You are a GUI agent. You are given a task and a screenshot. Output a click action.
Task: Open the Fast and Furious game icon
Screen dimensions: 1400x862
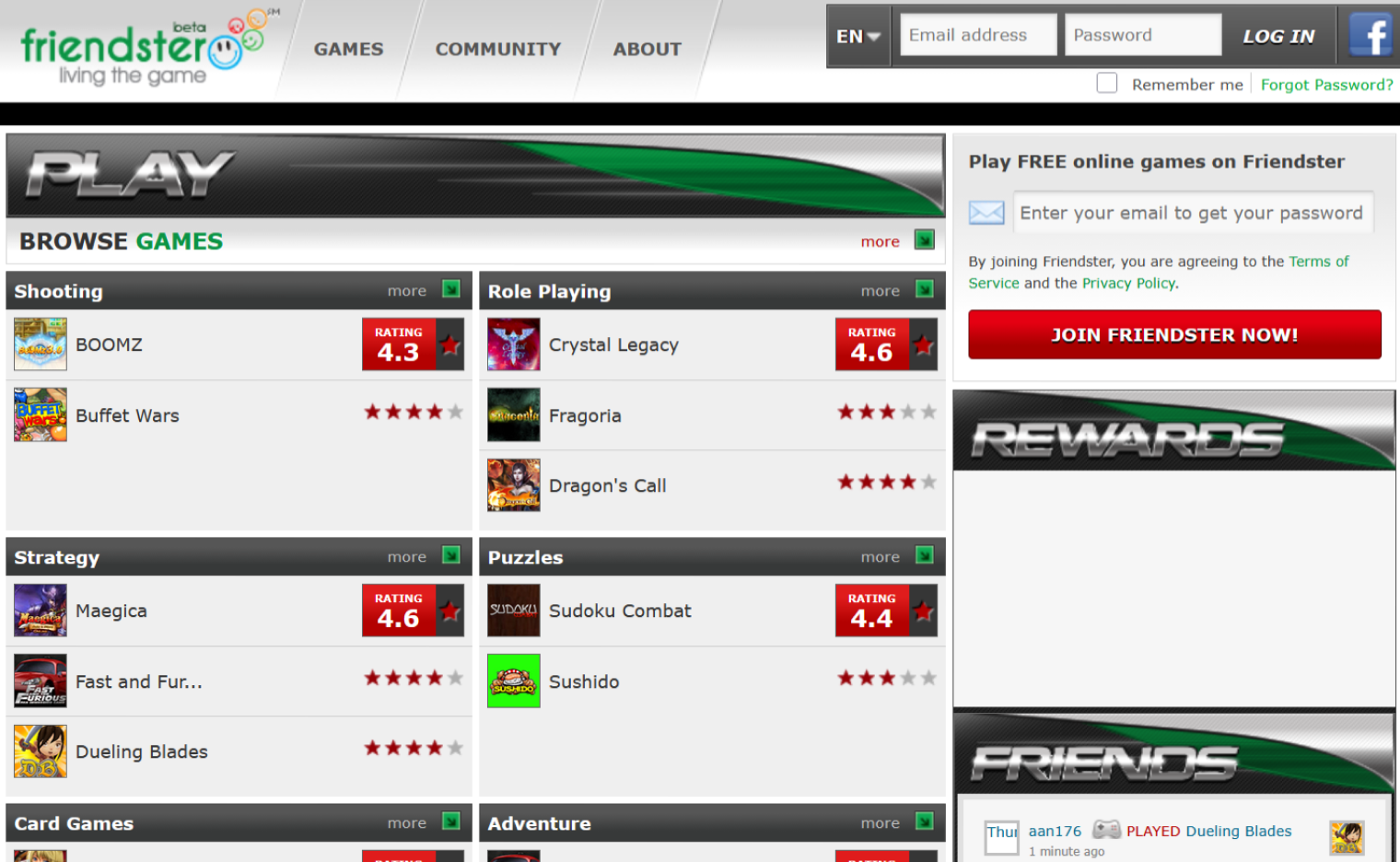pos(41,681)
